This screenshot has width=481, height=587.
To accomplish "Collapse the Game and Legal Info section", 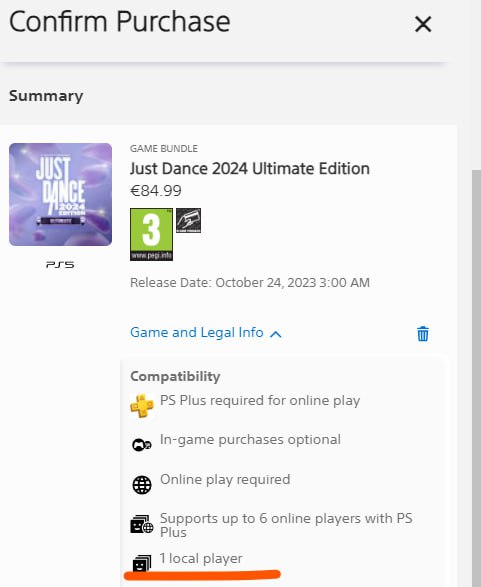I will 206,332.
